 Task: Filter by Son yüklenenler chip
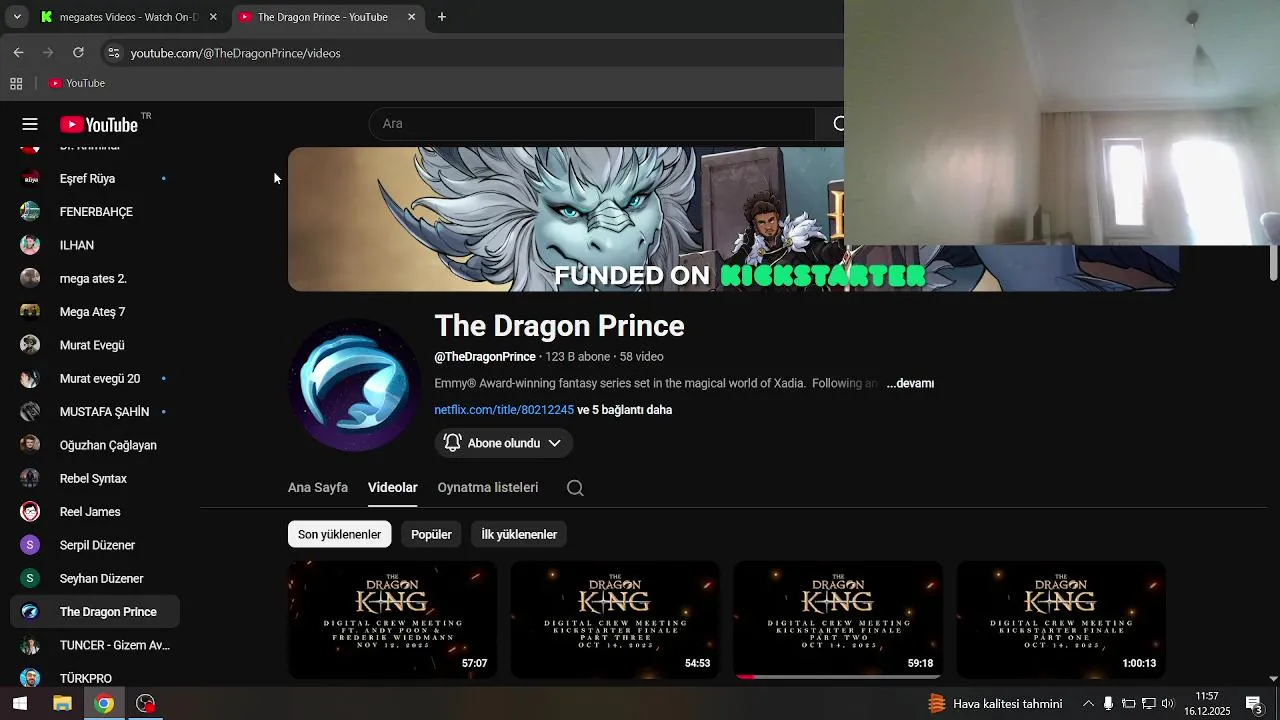tap(339, 534)
